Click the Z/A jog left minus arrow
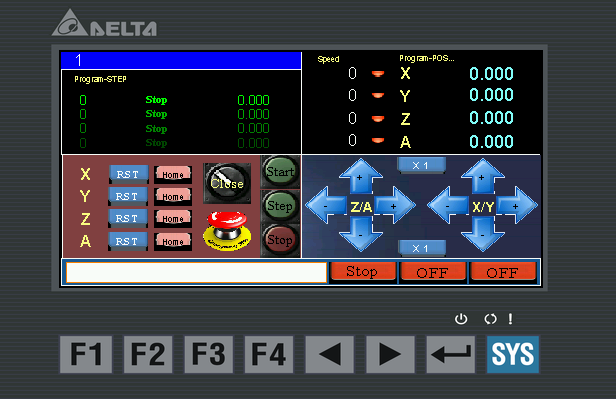Image resolution: width=616 pixels, height=399 pixels. (327, 205)
